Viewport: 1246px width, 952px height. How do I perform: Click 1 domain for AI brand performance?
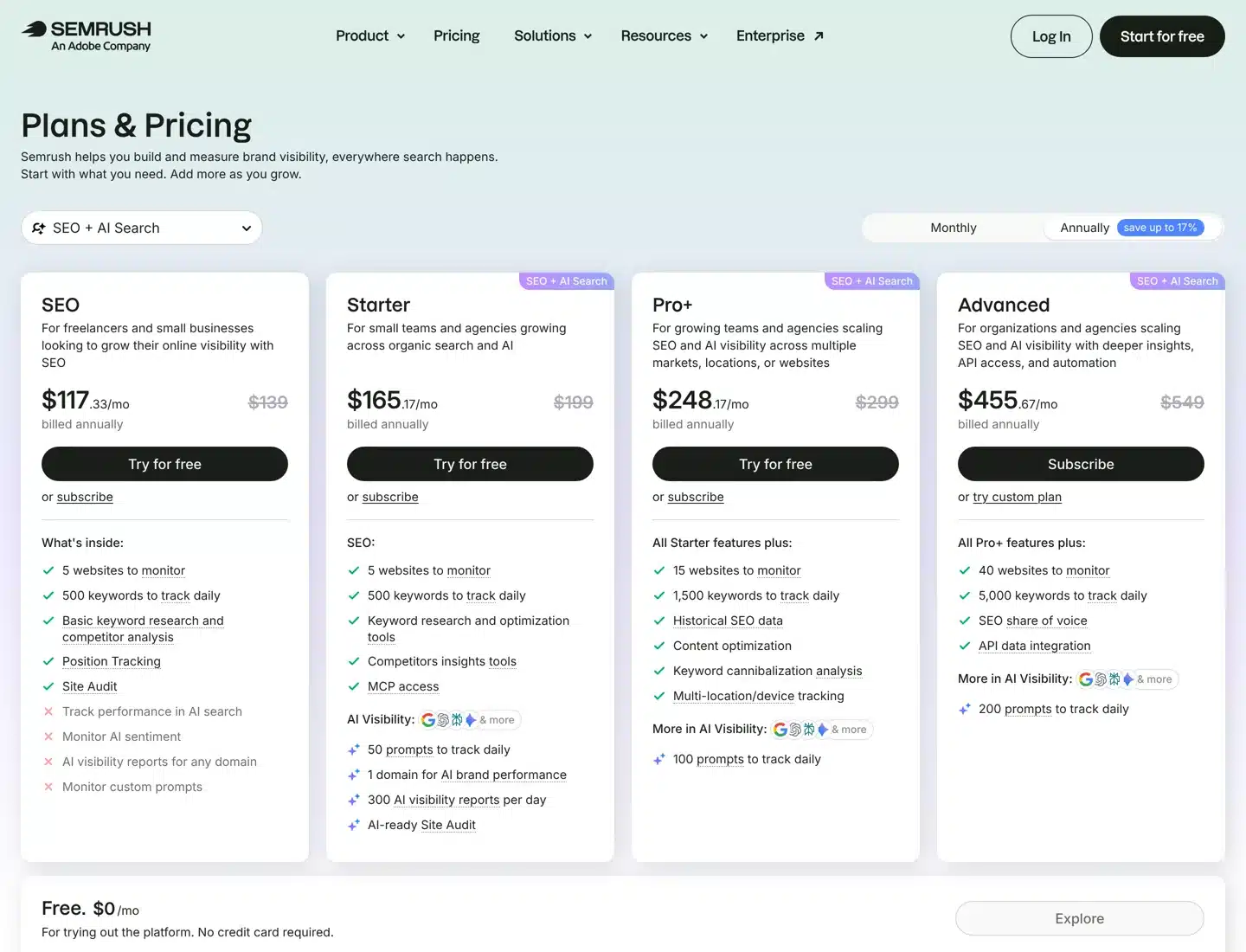[x=467, y=775]
